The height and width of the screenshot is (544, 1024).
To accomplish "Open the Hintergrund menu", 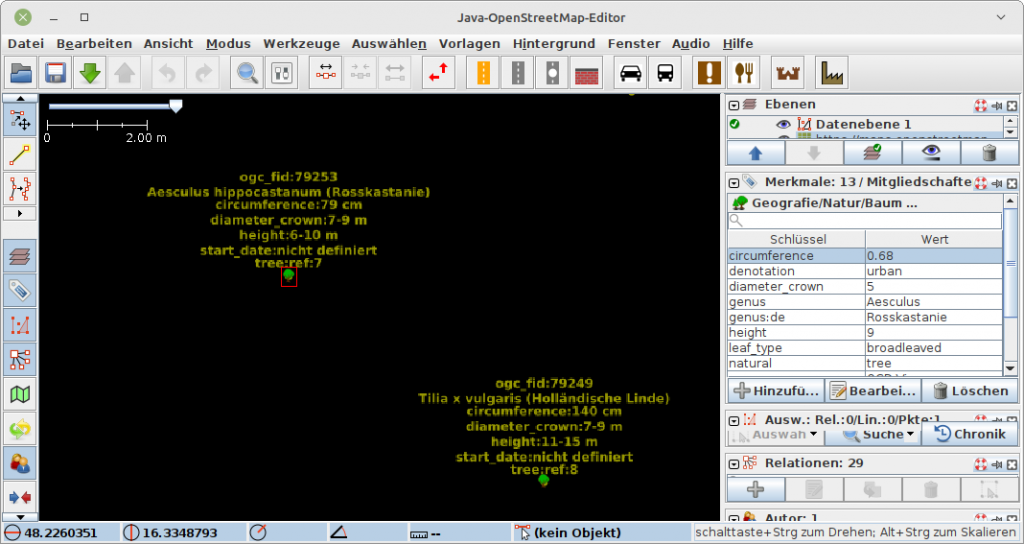I will [x=553, y=43].
